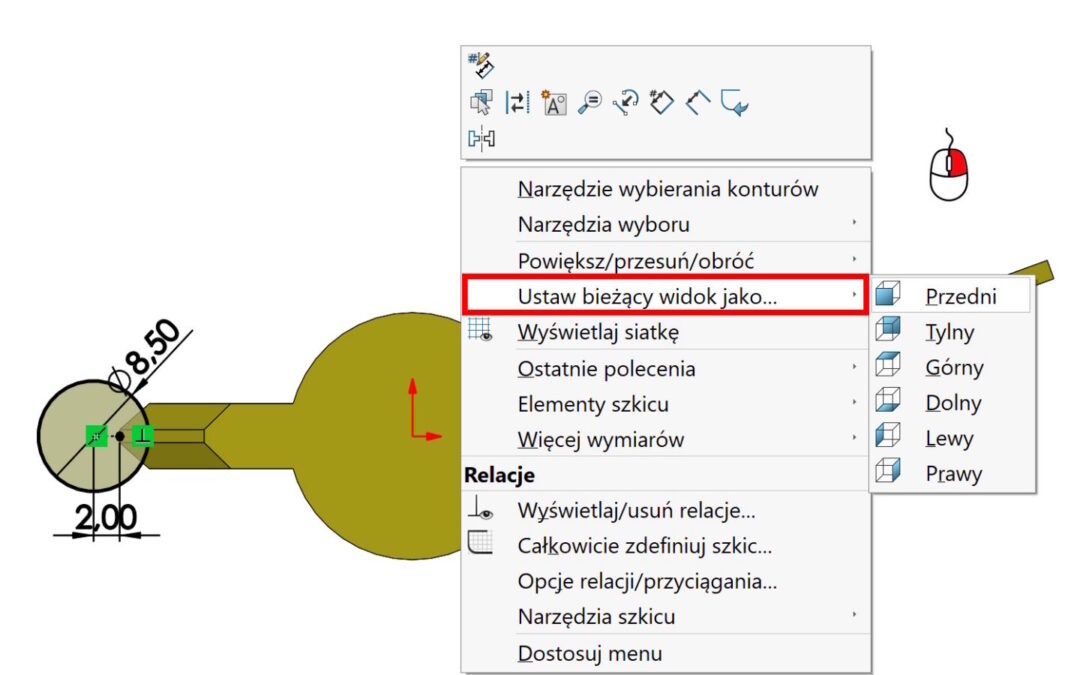Click the left green relation marker on circle
The image size is (1080, 675).
[96, 435]
